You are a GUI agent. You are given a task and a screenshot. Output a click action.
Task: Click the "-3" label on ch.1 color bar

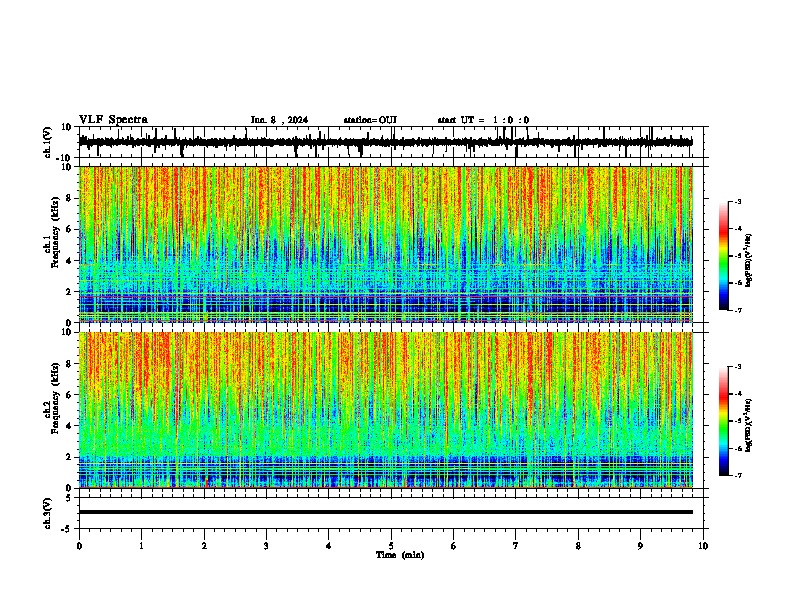point(738,201)
